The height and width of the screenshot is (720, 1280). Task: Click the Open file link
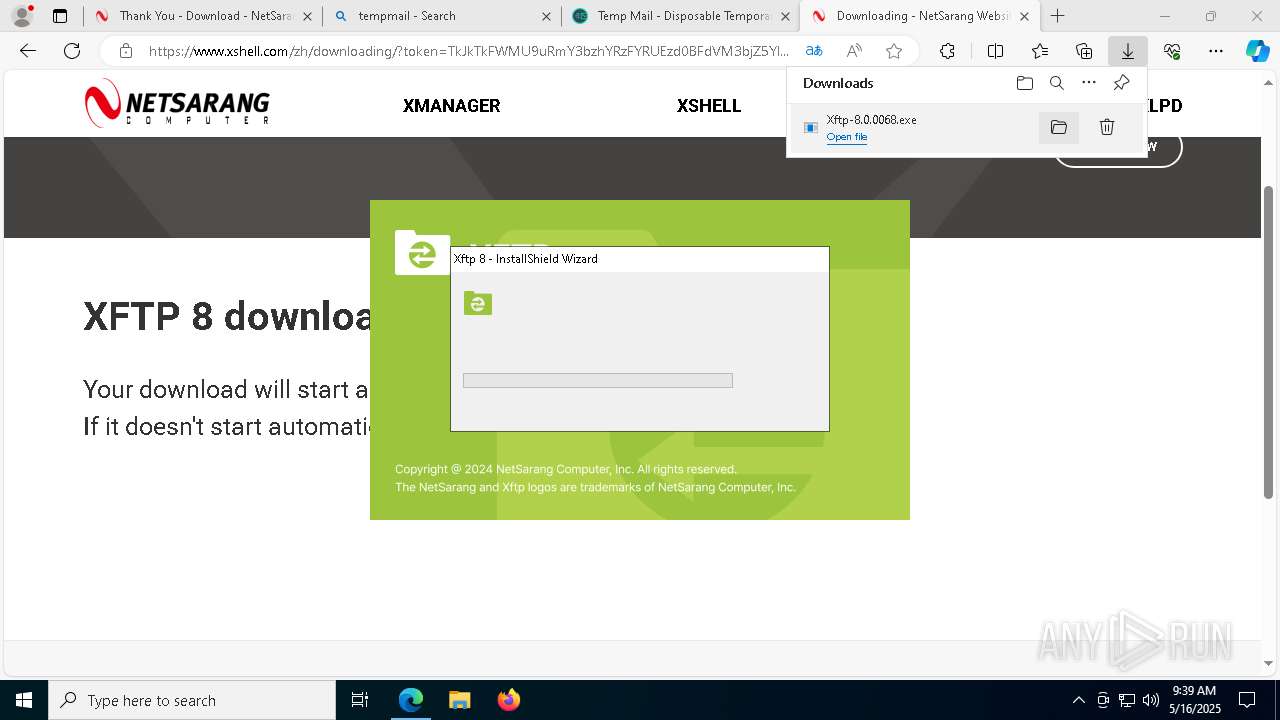coord(847,137)
